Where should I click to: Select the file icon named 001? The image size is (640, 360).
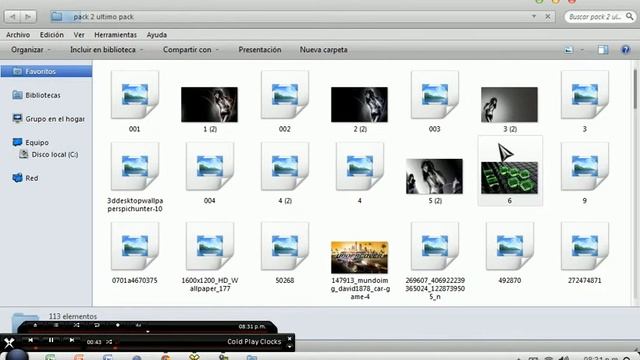pyautogui.click(x=135, y=96)
